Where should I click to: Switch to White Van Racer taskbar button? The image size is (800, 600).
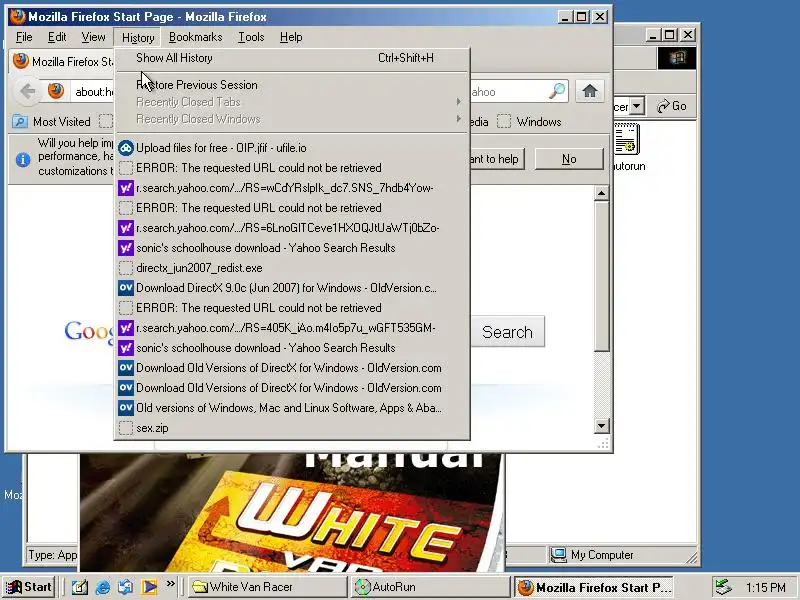[x=267, y=587]
